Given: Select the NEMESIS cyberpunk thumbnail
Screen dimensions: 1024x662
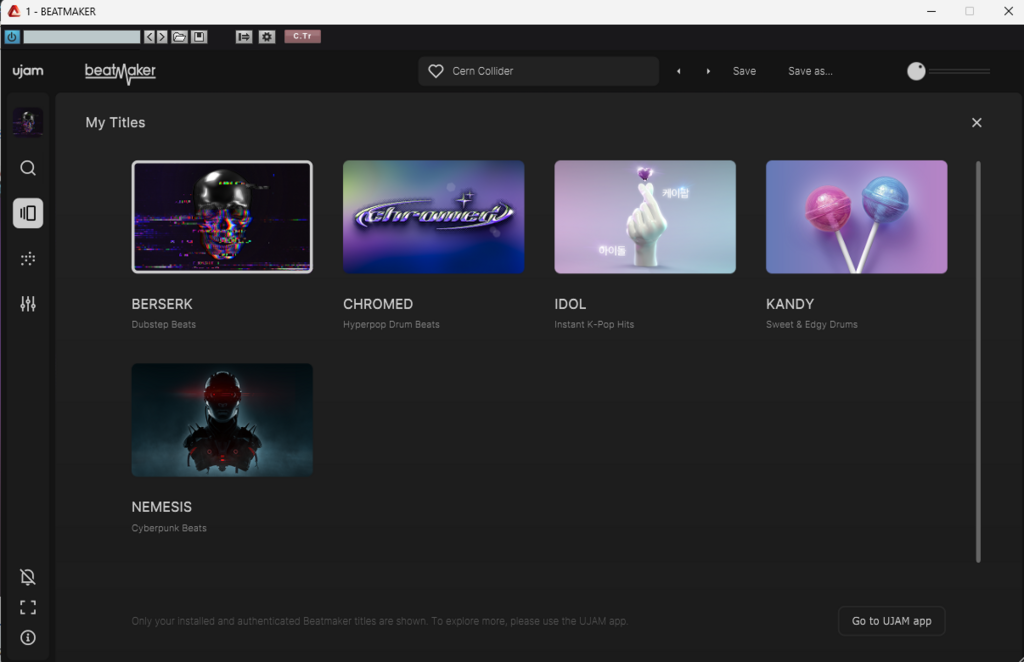Looking at the screenshot, I should tap(222, 420).
